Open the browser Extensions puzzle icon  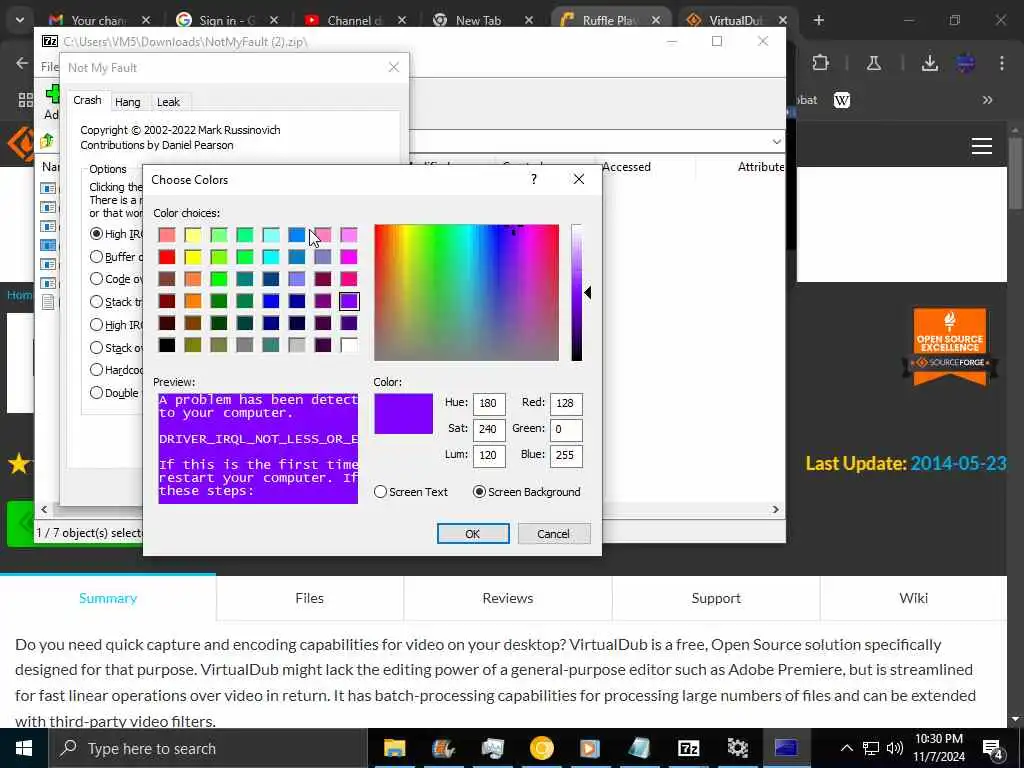[820, 63]
